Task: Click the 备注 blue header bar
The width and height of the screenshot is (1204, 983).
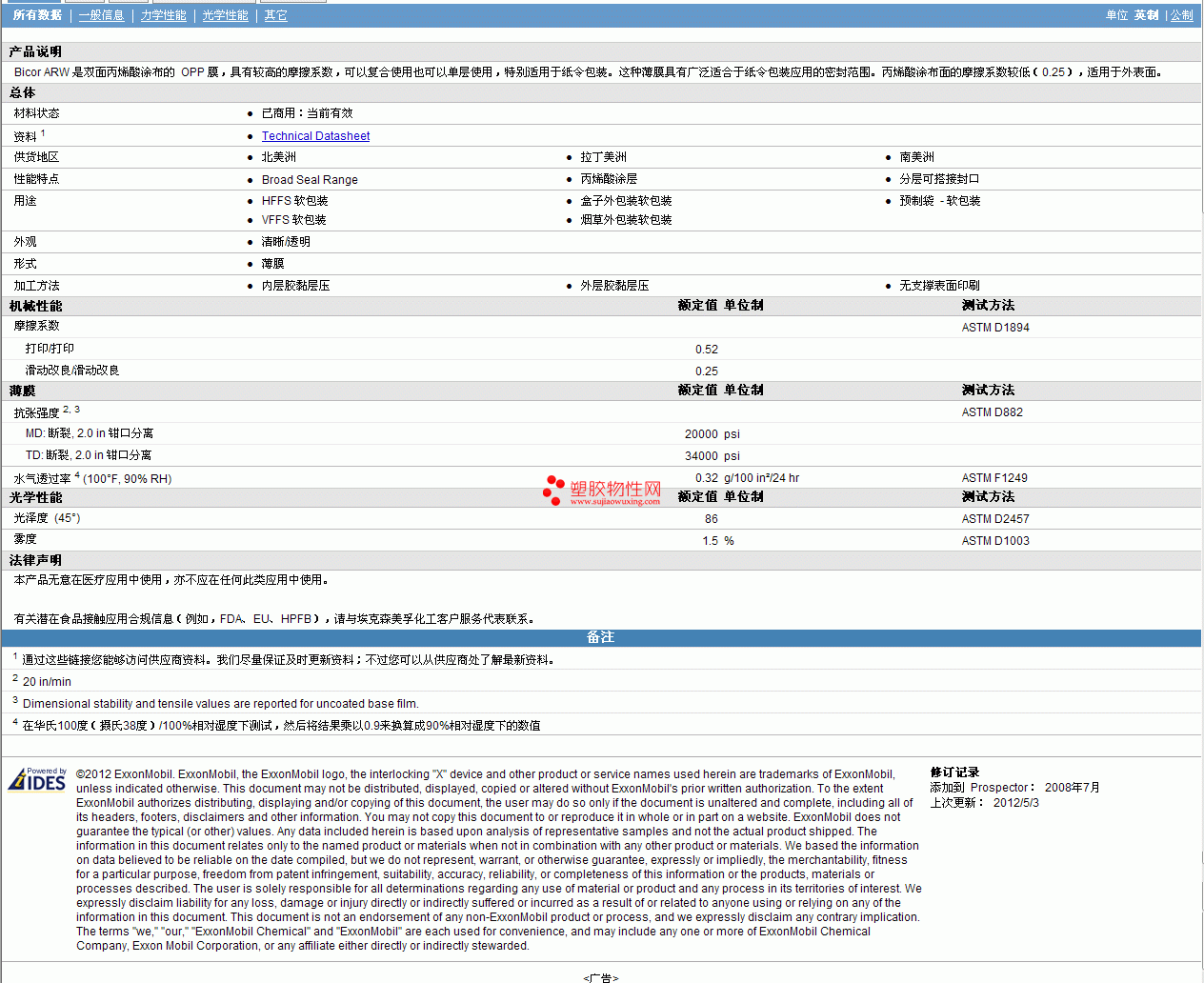Action: coord(601,637)
